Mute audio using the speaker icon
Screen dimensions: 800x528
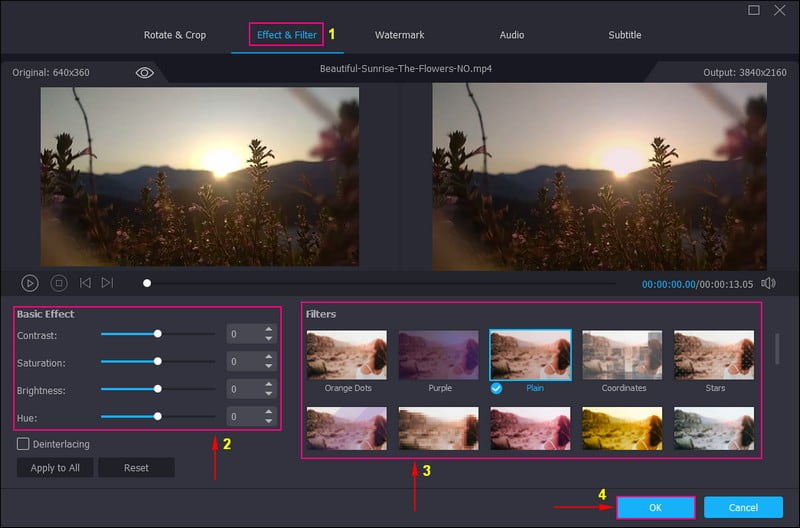[768, 283]
